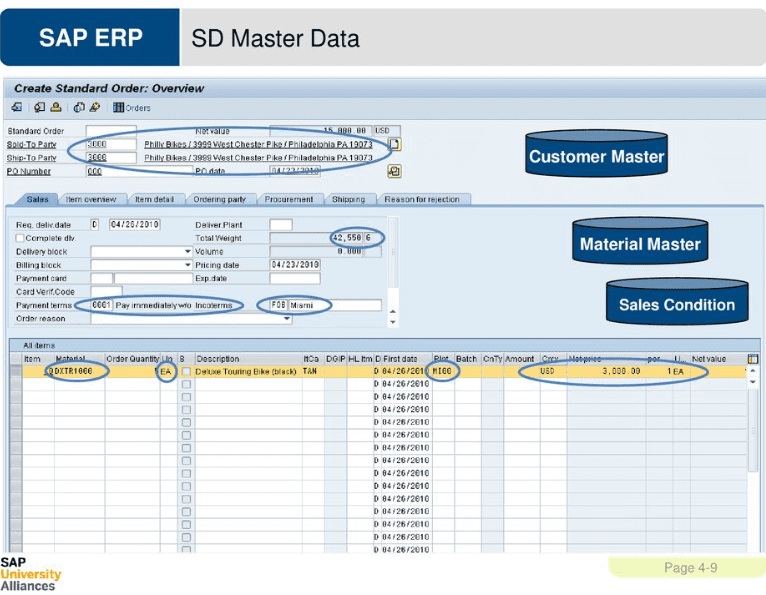Viewport: 766px width, 595px height.
Task: Open the Item detail tab
Action: coord(154,199)
